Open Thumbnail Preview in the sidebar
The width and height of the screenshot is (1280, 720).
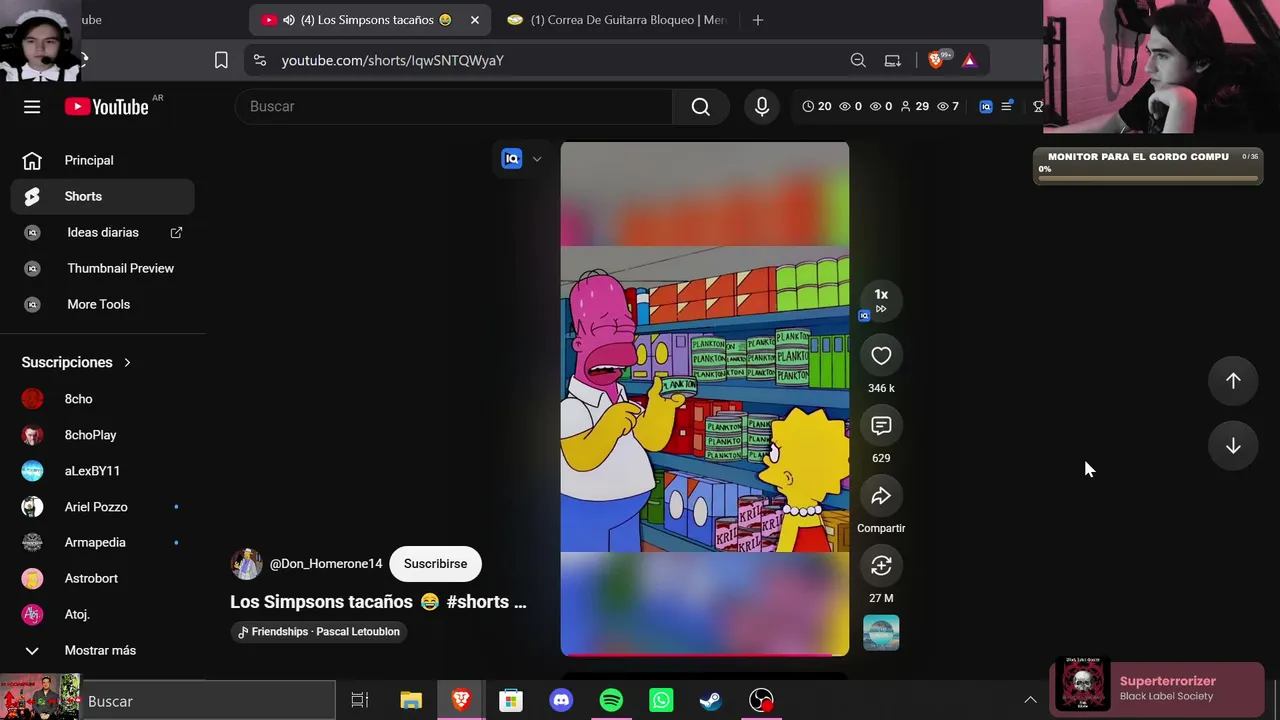103,268
